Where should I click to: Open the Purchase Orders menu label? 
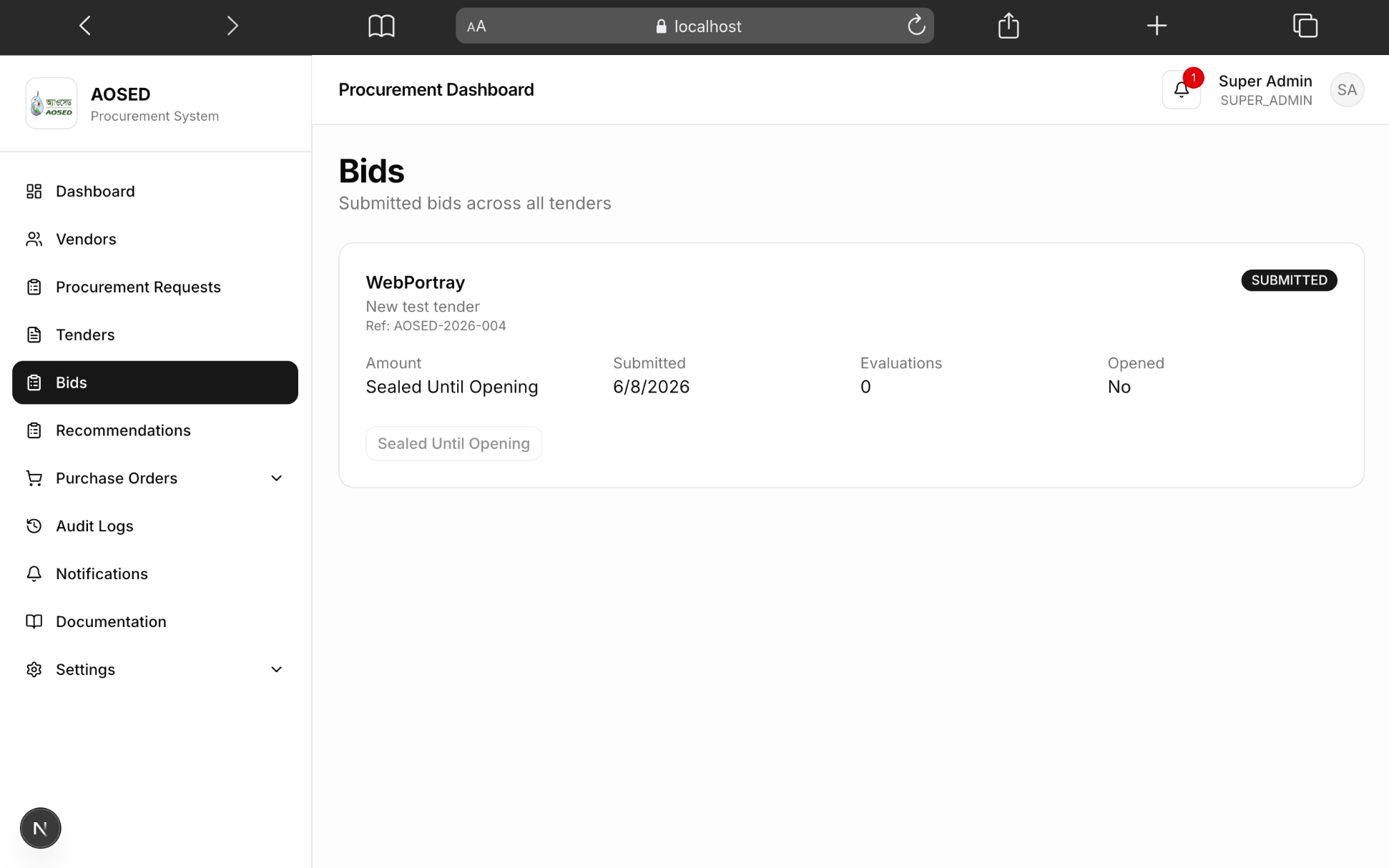tap(117, 478)
